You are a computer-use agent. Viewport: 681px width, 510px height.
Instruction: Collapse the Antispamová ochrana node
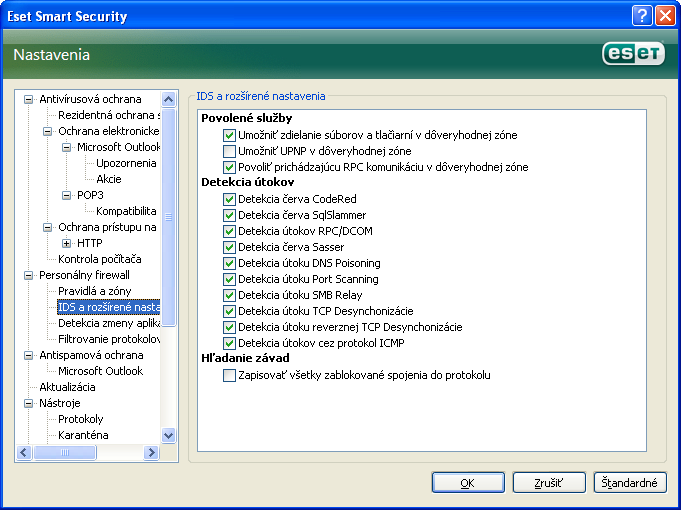(29, 355)
